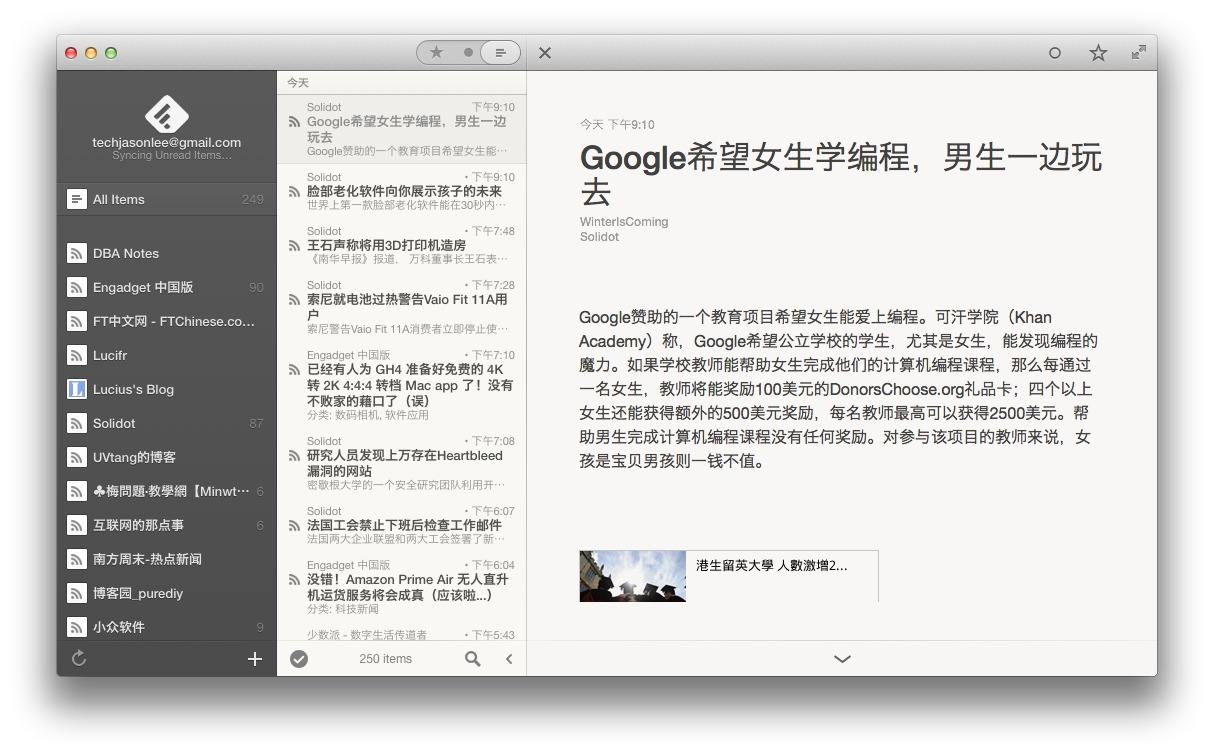Close the article with X button
The image size is (1214, 755).
coord(545,53)
